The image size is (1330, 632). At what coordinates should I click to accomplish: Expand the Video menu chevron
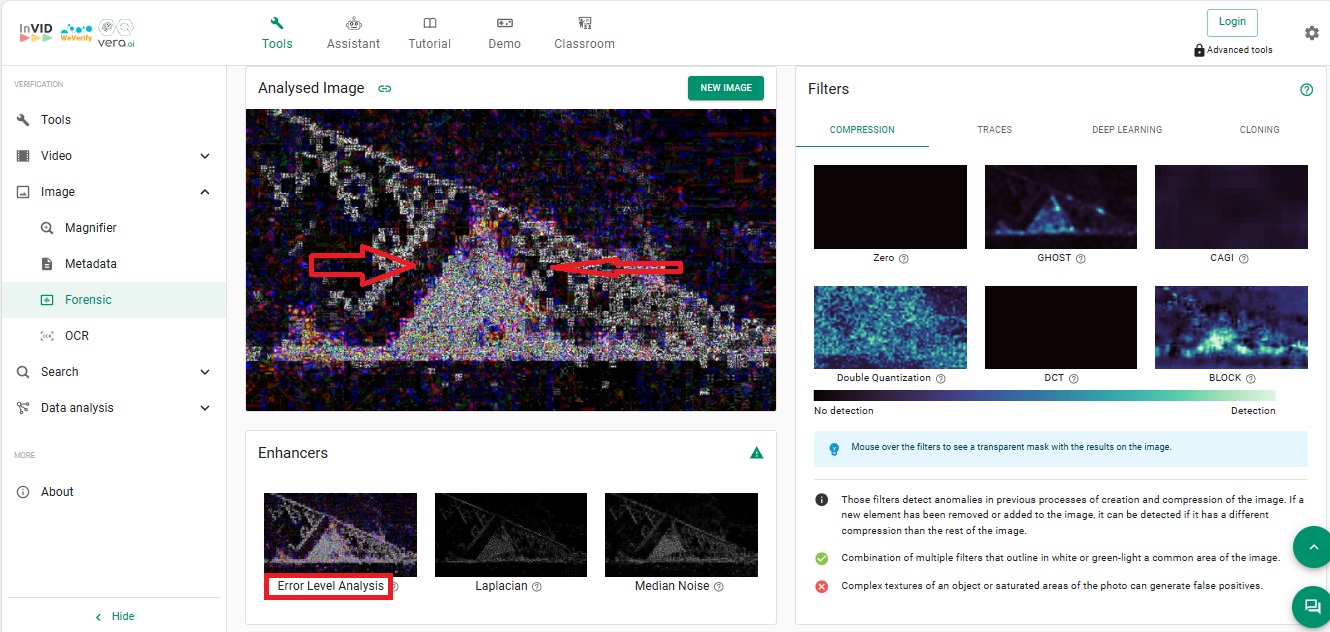coord(205,156)
